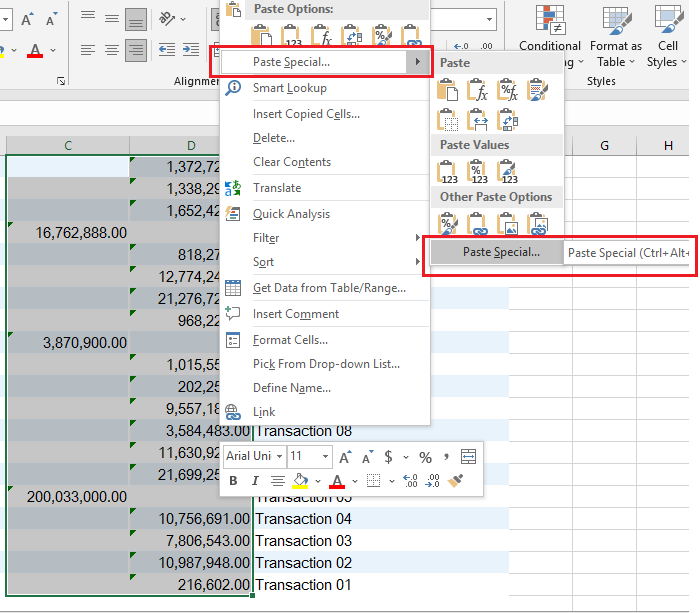Screen dimensions: 700x613
Task: Select Format Cells from context menu
Action: (x=290, y=340)
